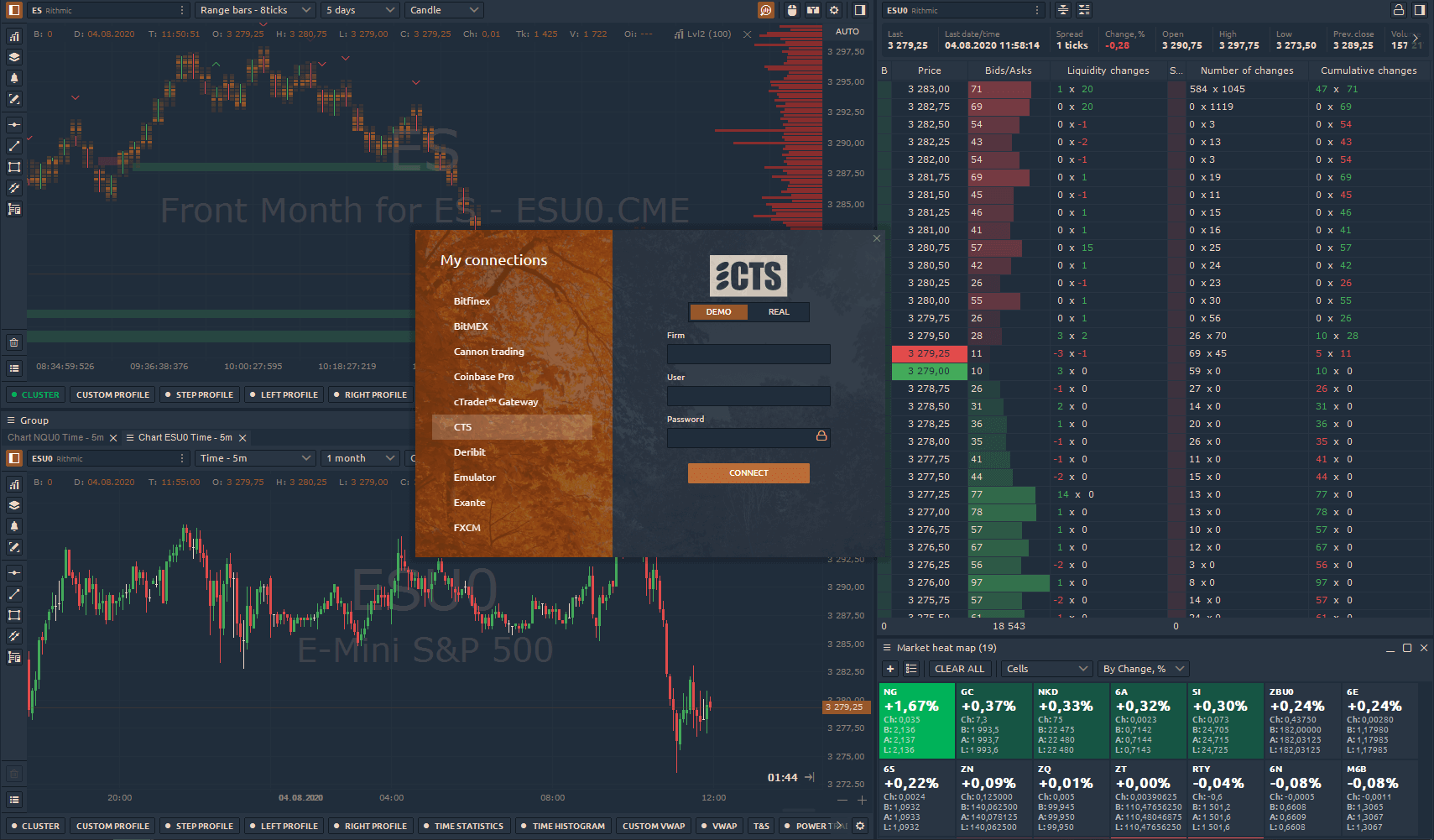Select the rectangle tool in bottom ESU0 chart
The image size is (1434, 840).
(x=14, y=615)
